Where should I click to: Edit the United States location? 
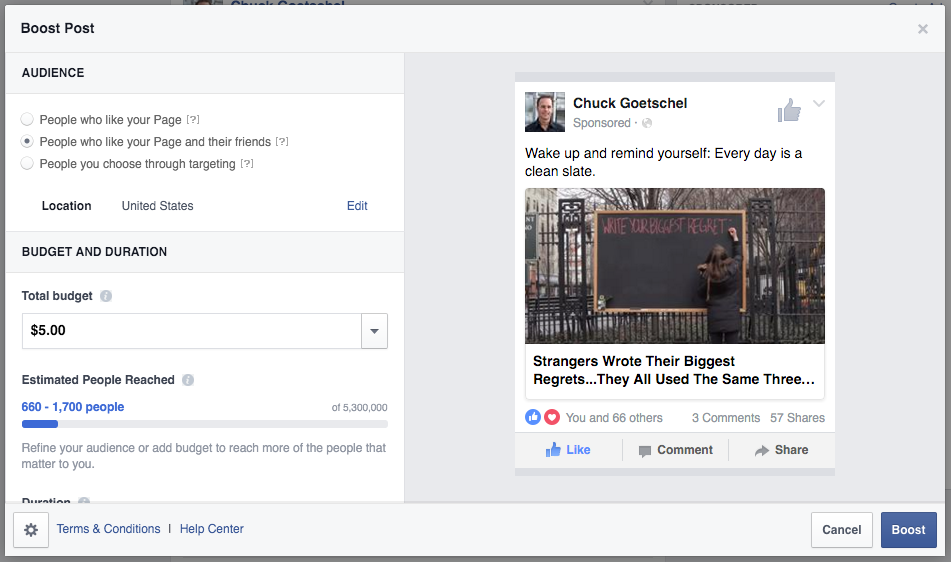click(x=357, y=206)
